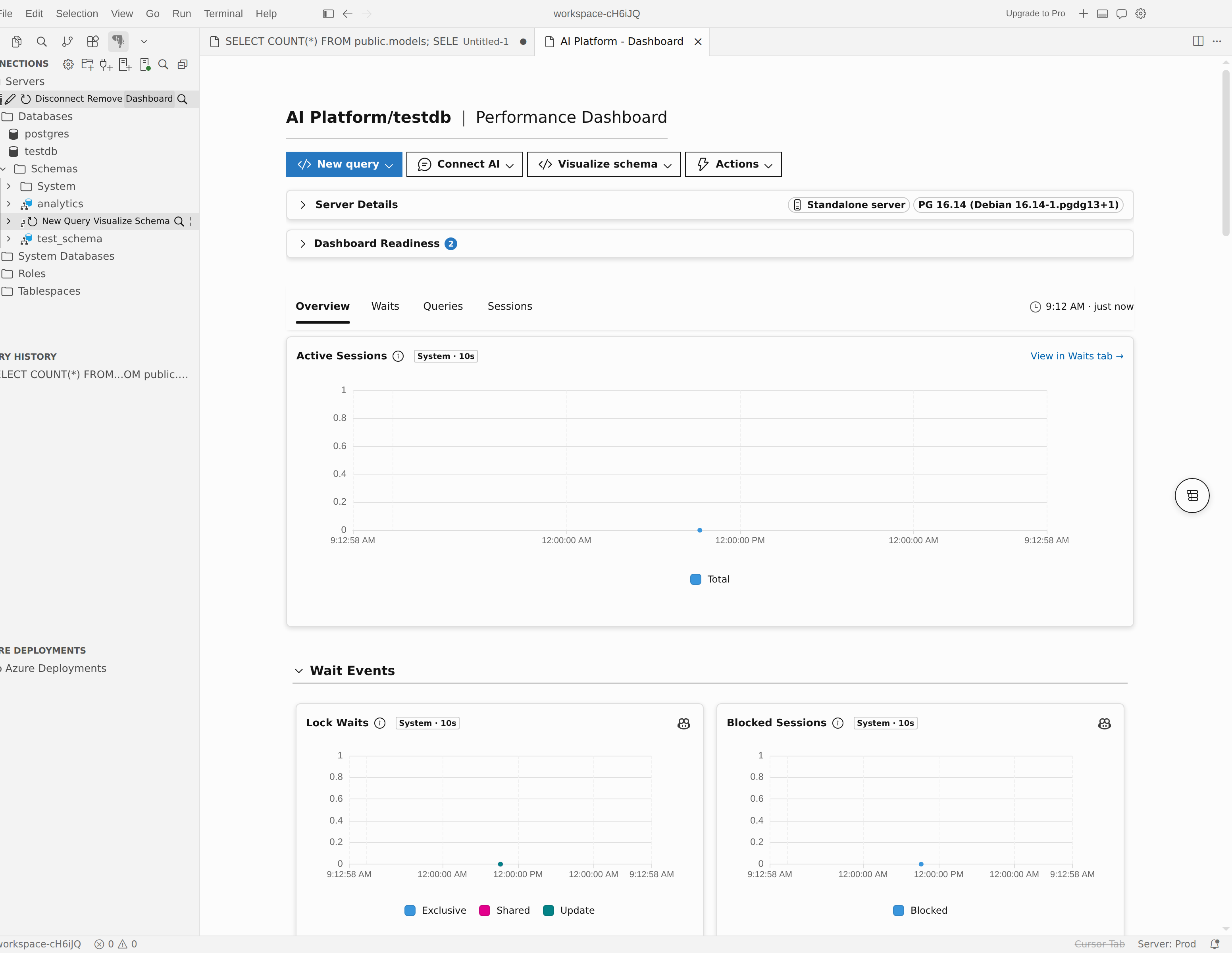
Task: Click View in Waits tab link
Action: 1076,356
